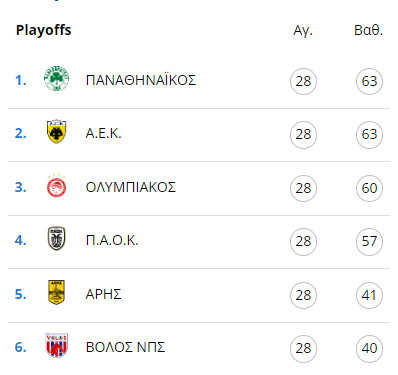Click the Βαθ. column header

coord(368,30)
